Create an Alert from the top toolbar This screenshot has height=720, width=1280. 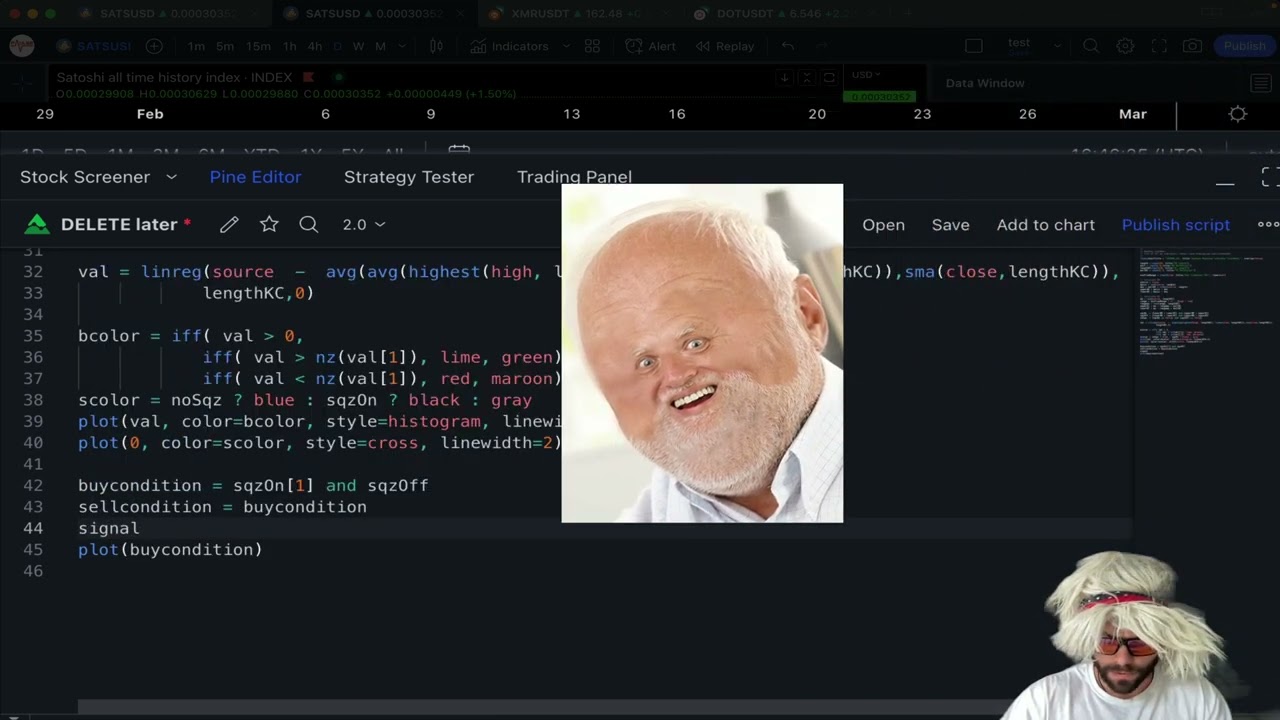(x=650, y=46)
